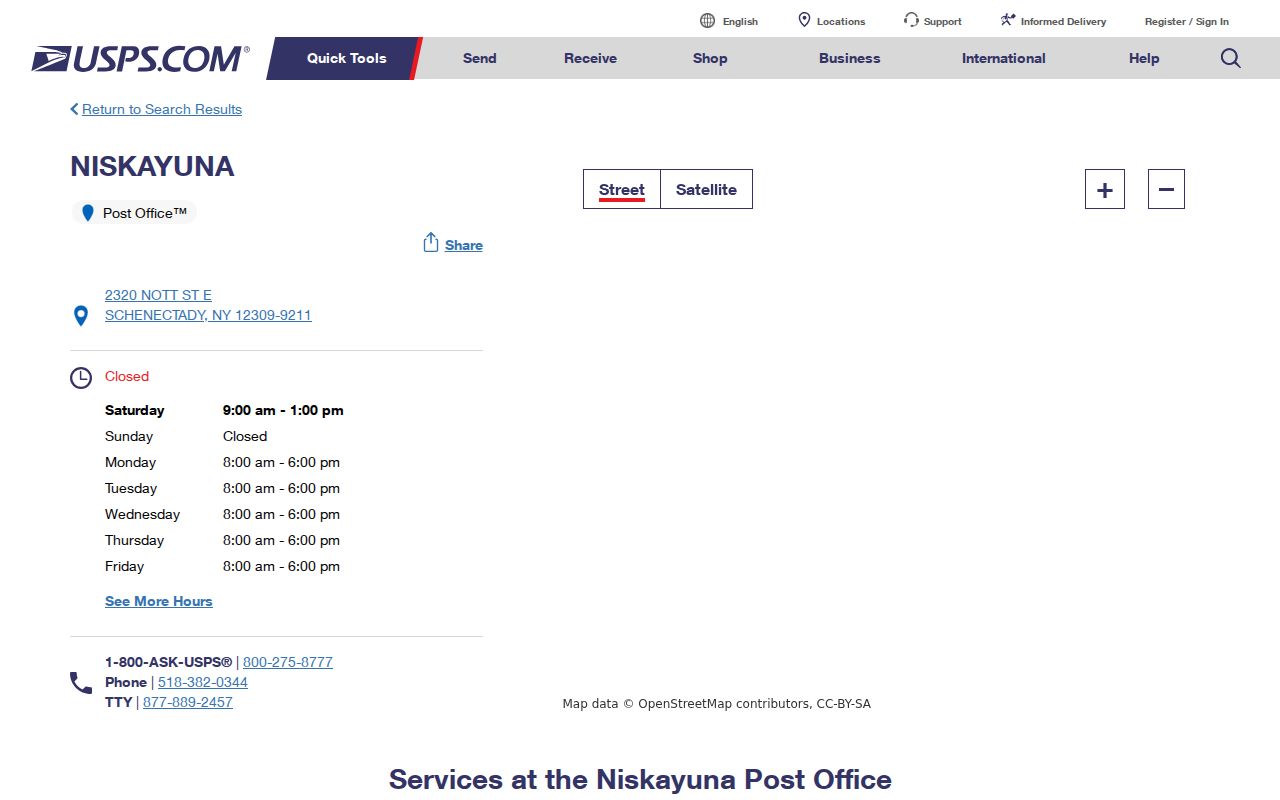Click the clock icon next to Closed
This screenshot has width=1280, height=800.
pyautogui.click(x=81, y=378)
